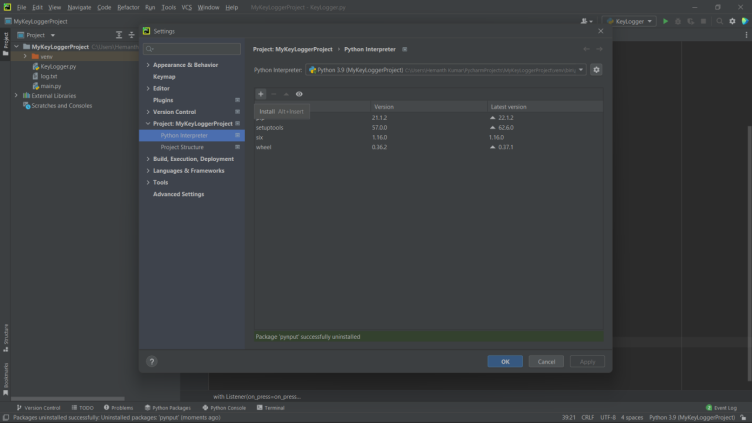Toggle show early releases eye icon

click(x=299, y=94)
